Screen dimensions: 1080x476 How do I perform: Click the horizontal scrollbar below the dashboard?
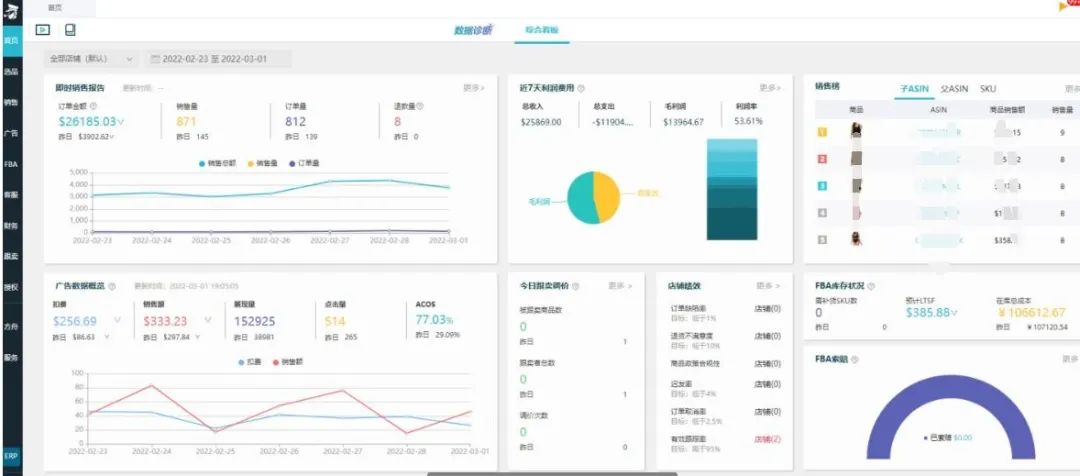(552, 474)
